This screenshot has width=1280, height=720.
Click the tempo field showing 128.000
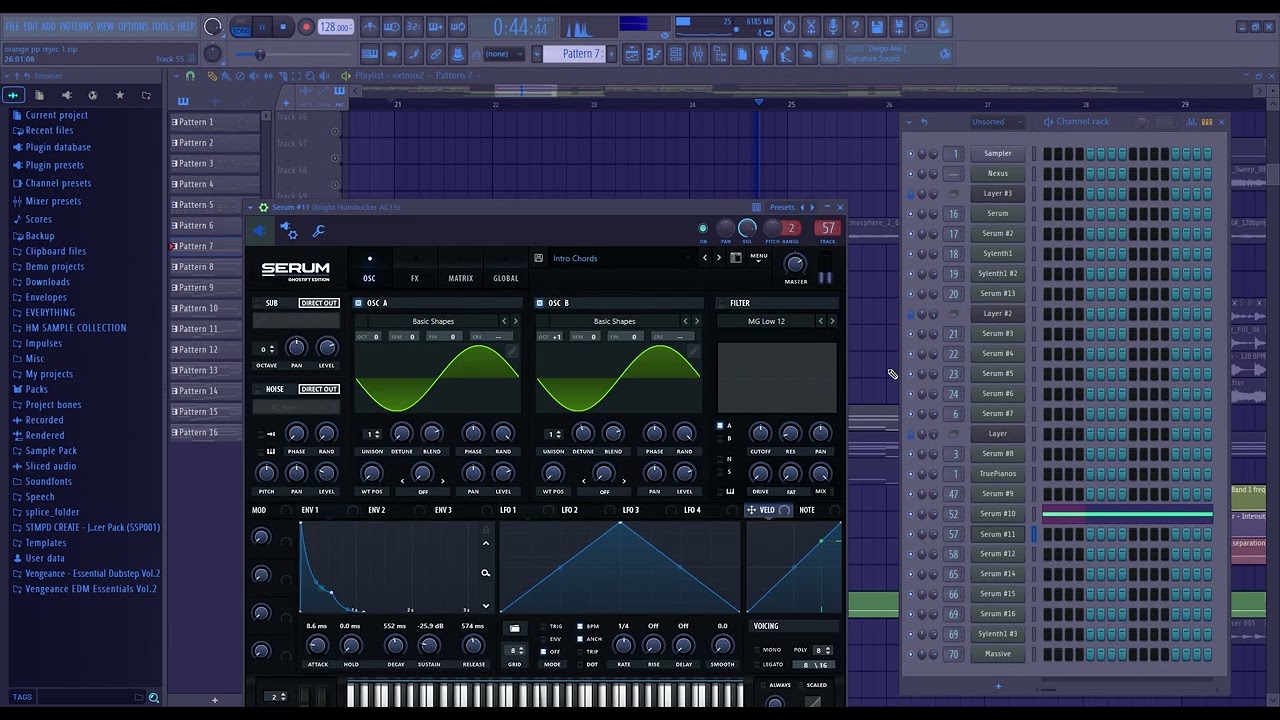[335, 27]
